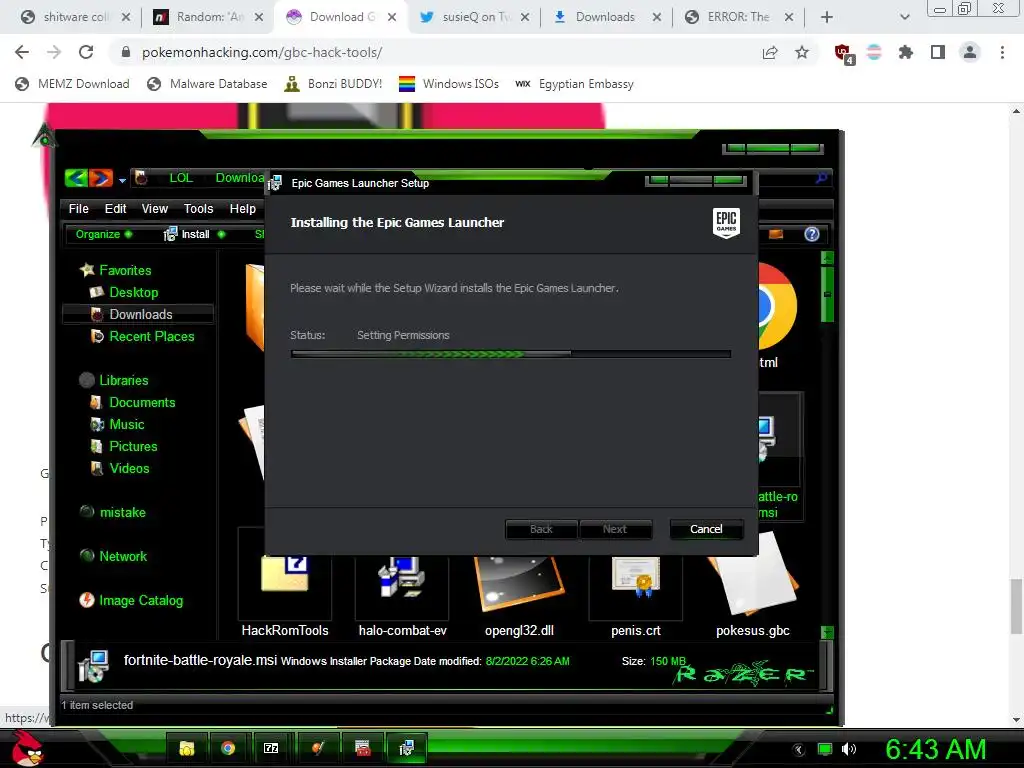Image resolution: width=1024 pixels, height=768 pixels.
Task: Open Explorer's recent locations dropdown arrow
Action: pos(122,180)
